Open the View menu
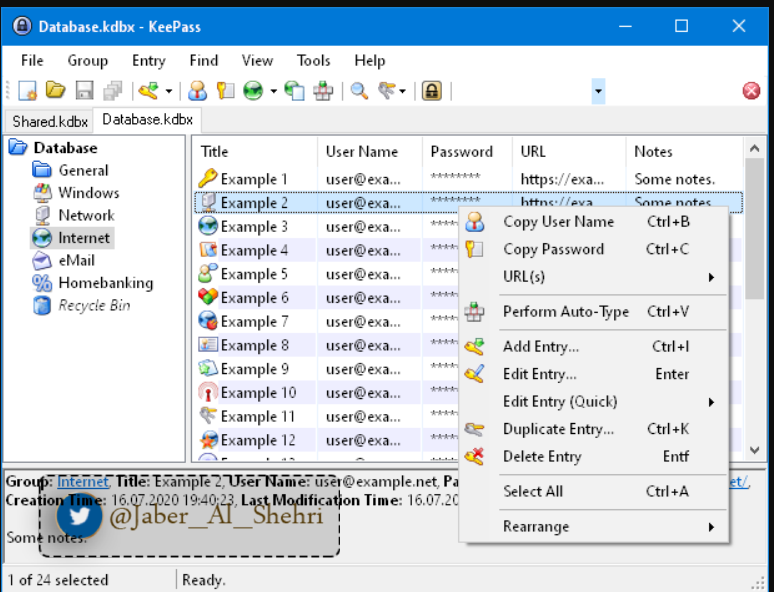 (257, 61)
